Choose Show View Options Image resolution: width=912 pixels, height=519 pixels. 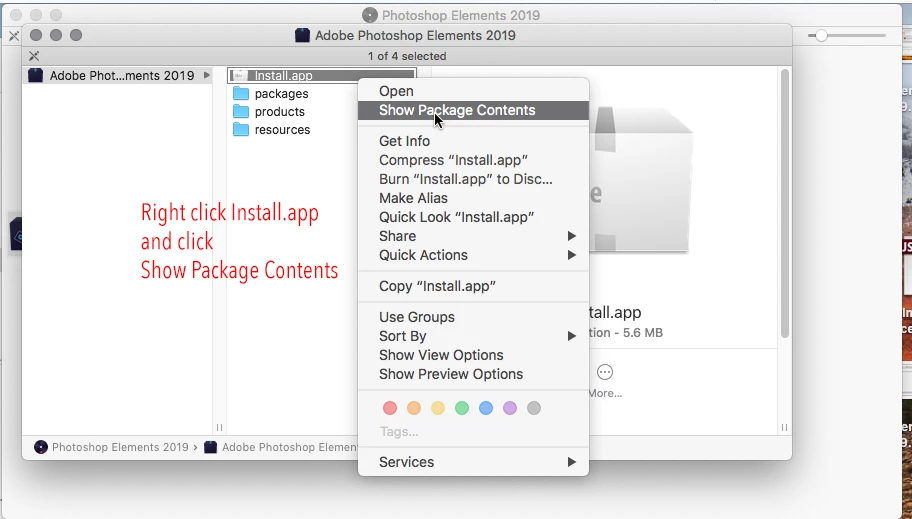click(473, 356)
